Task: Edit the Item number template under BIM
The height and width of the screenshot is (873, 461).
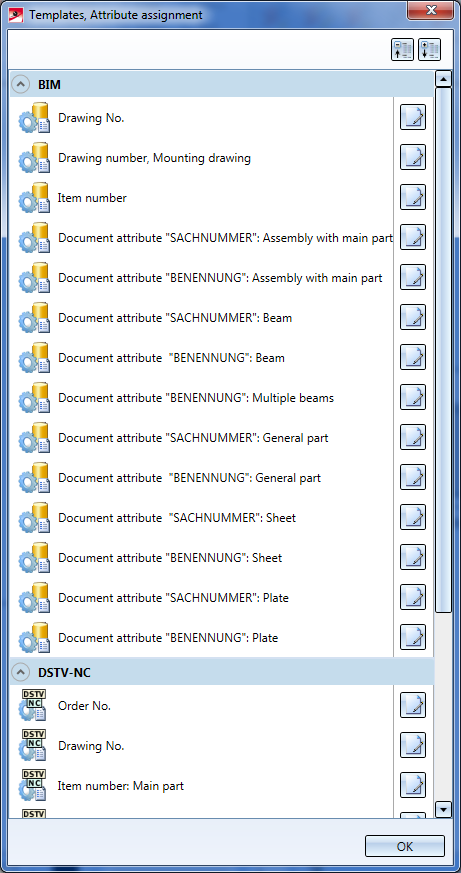Action: (x=413, y=197)
